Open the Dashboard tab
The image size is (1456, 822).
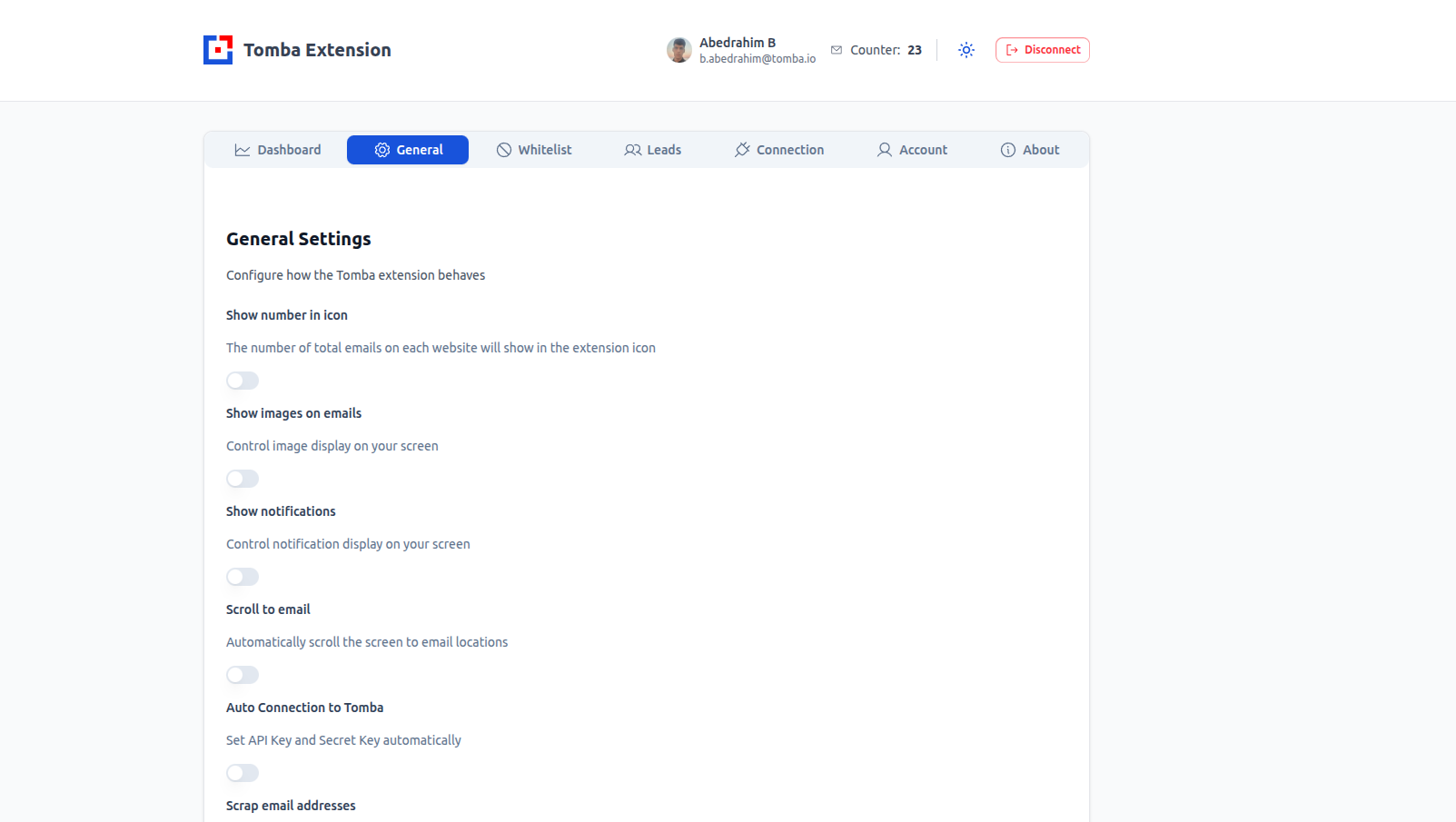click(278, 150)
